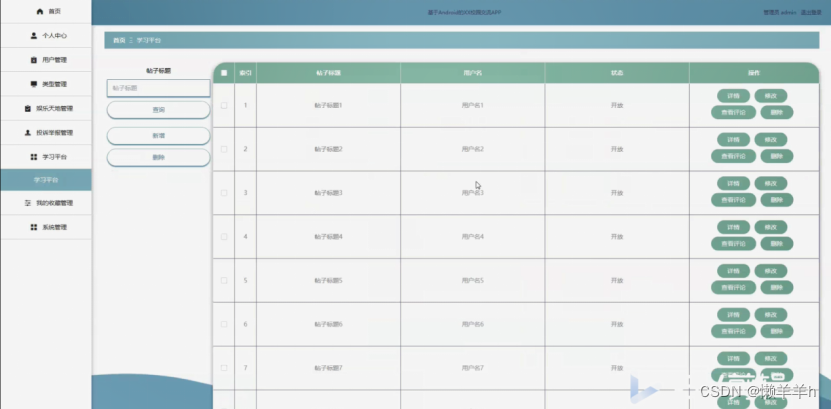Click 查看评论 for row 帖子标题5
Image resolution: width=831 pixels, height=409 pixels.
[x=733, y=287]
